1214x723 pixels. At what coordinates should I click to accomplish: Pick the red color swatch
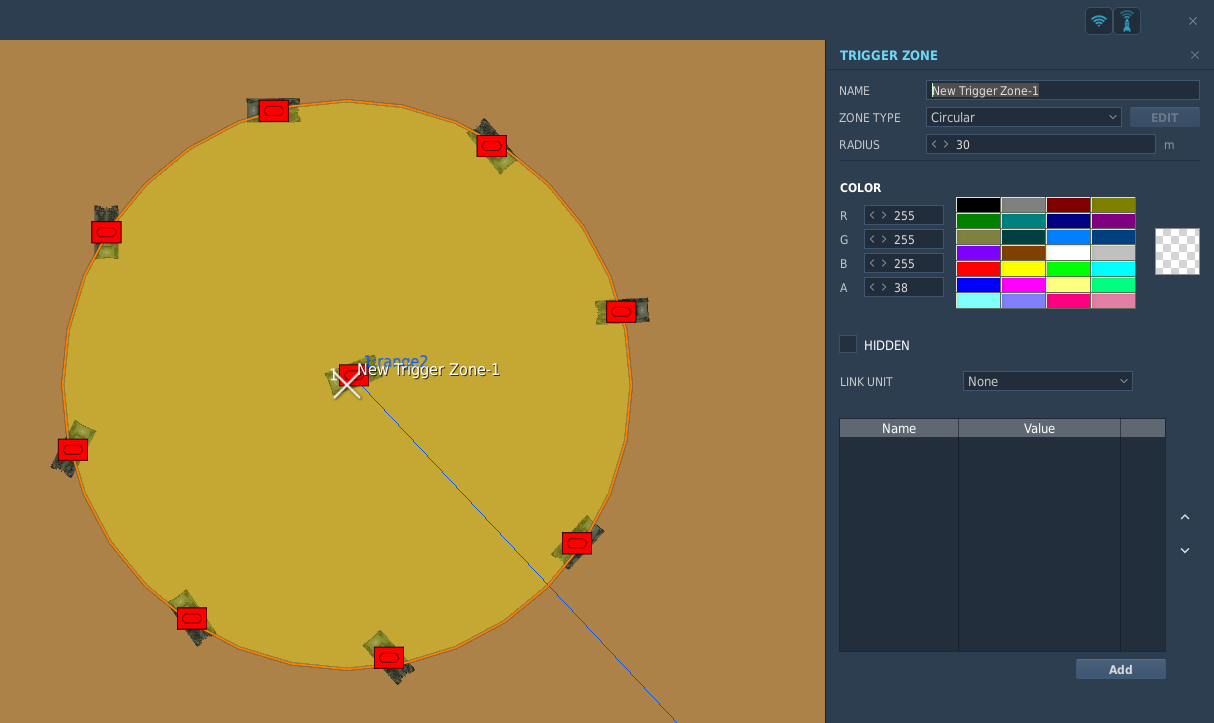click(978, 269)
